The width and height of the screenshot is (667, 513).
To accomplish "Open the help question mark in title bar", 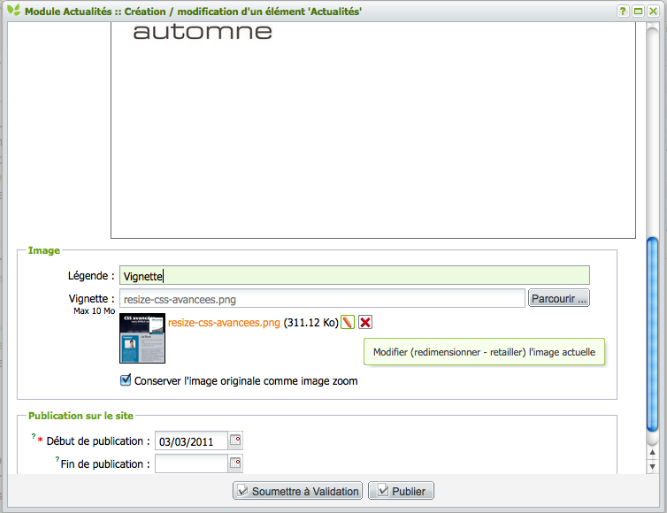I will pos(622,10).
